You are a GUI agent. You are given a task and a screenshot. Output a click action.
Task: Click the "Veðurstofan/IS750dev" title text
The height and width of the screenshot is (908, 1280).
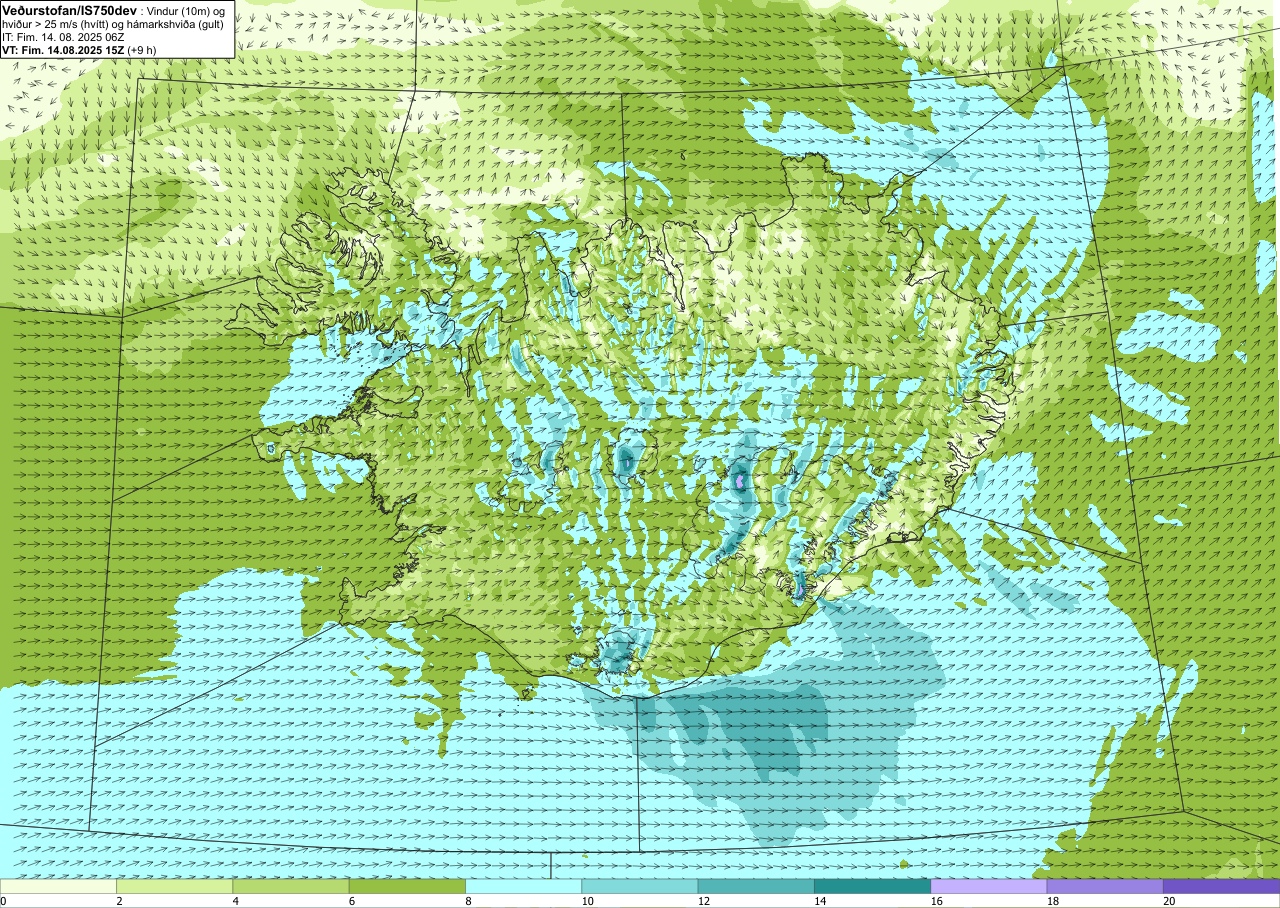coord(70,9)
